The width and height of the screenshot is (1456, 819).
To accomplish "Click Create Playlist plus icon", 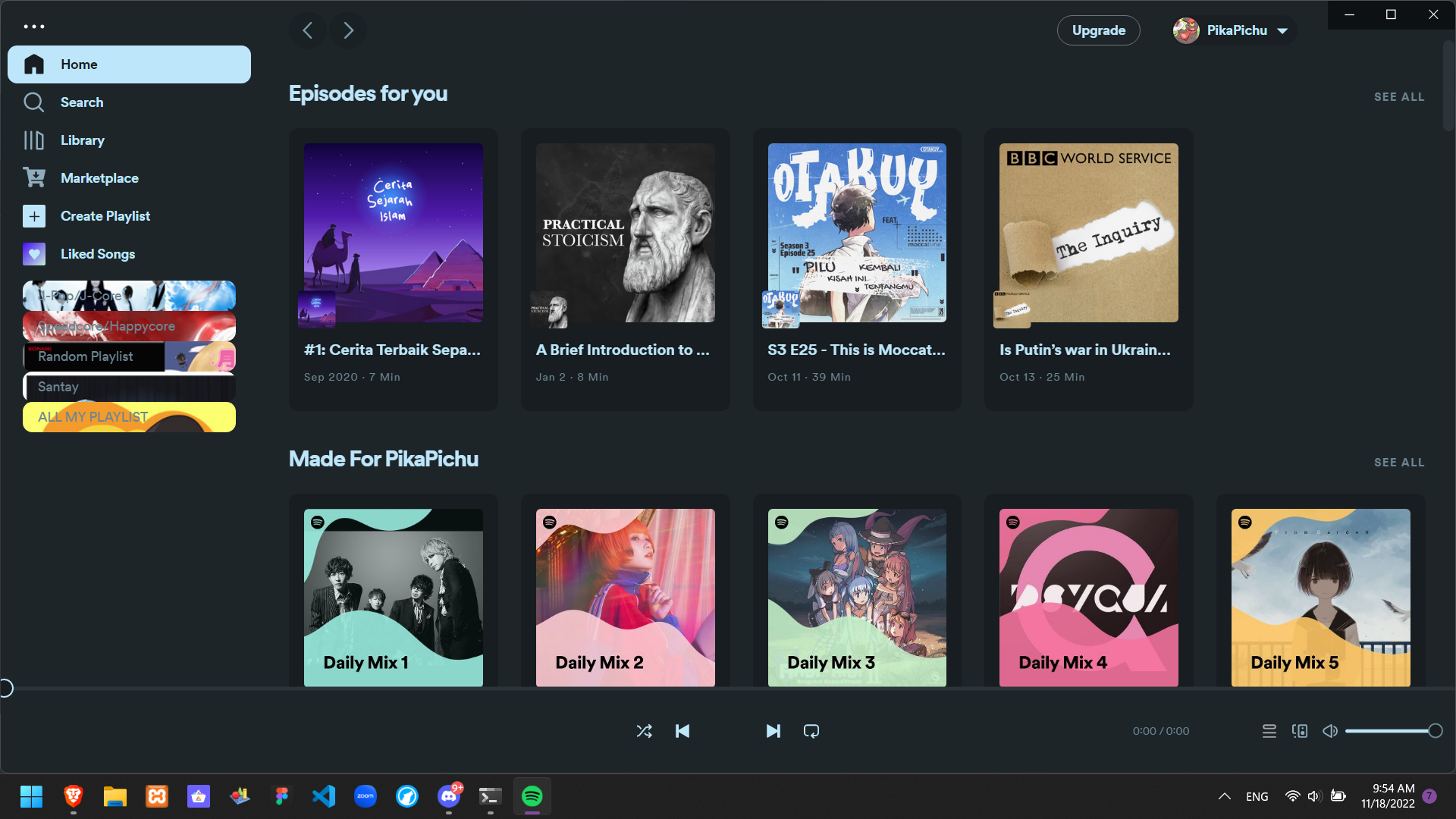I will tap(34, 216).
